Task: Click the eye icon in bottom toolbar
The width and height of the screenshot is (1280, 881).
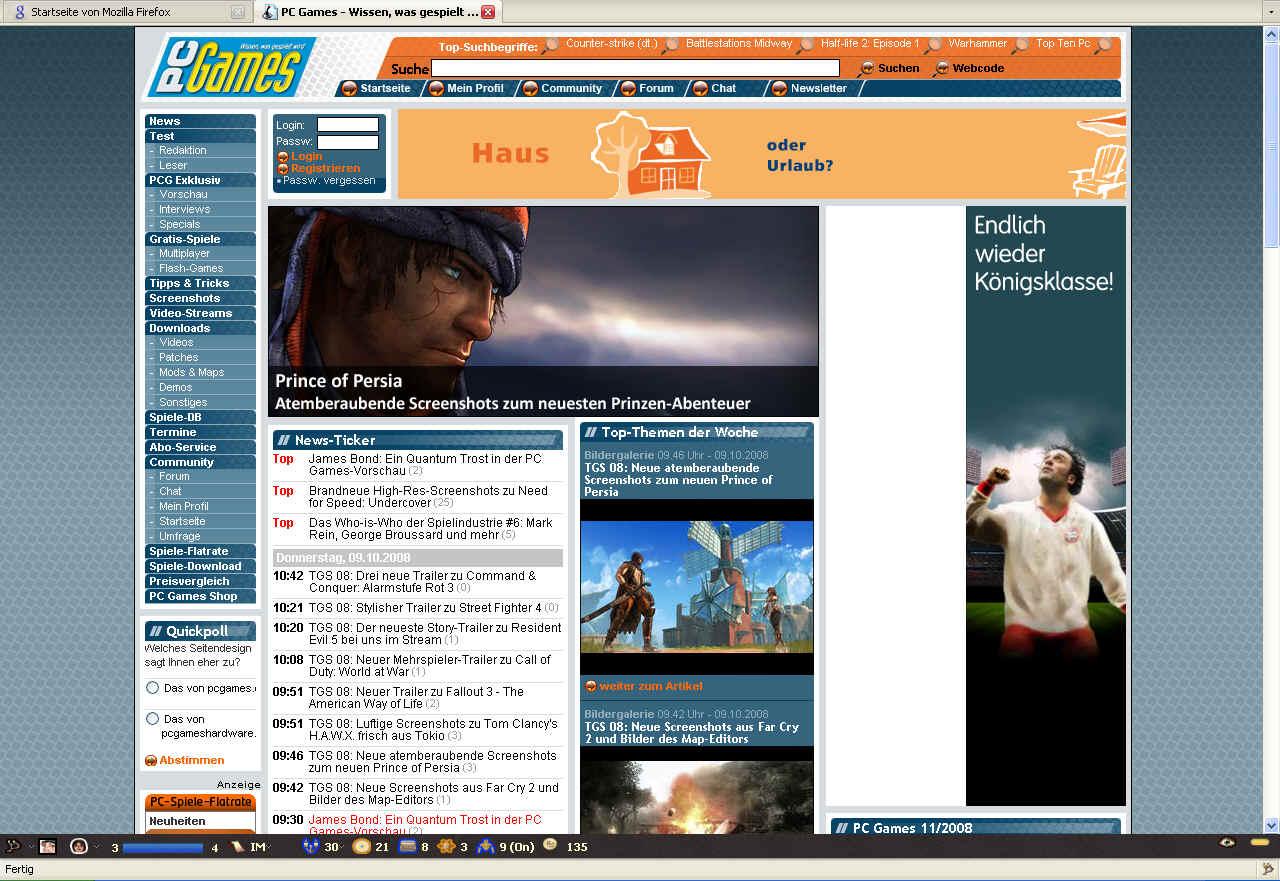Action: 1227,843
